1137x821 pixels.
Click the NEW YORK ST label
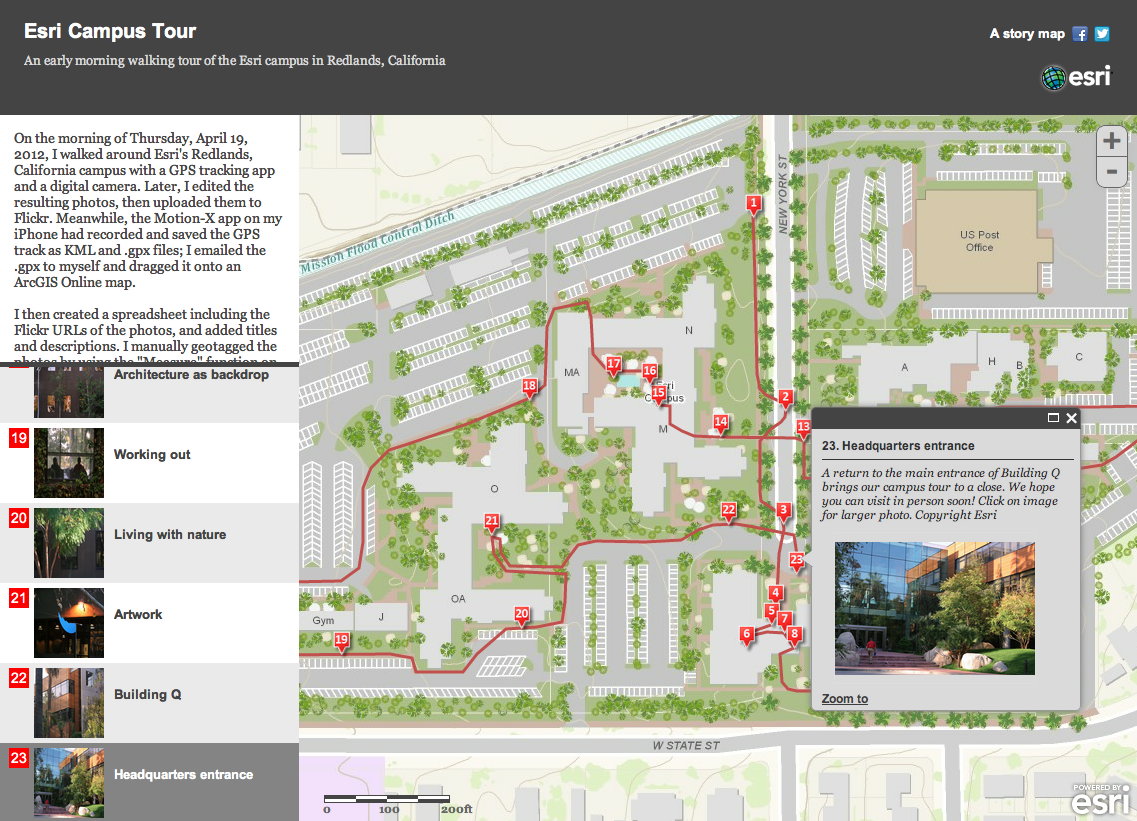coord(783,194)
